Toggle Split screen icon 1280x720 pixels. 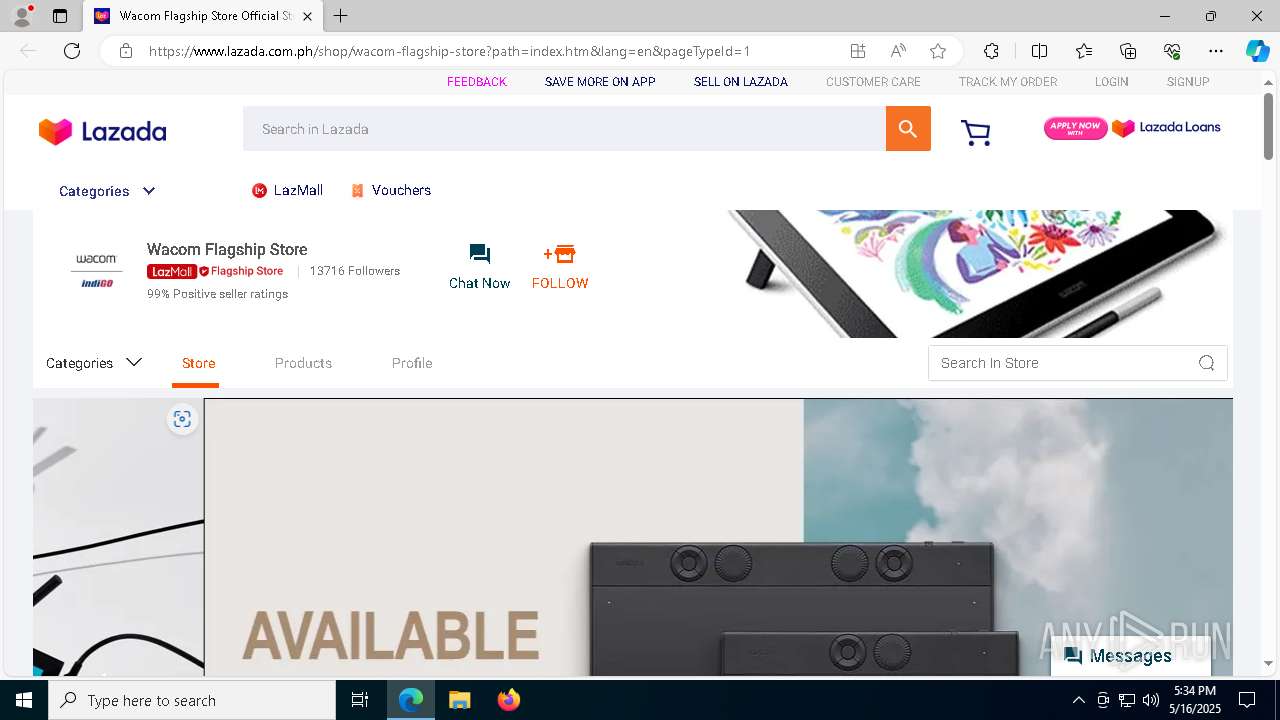pos(1039,51)
